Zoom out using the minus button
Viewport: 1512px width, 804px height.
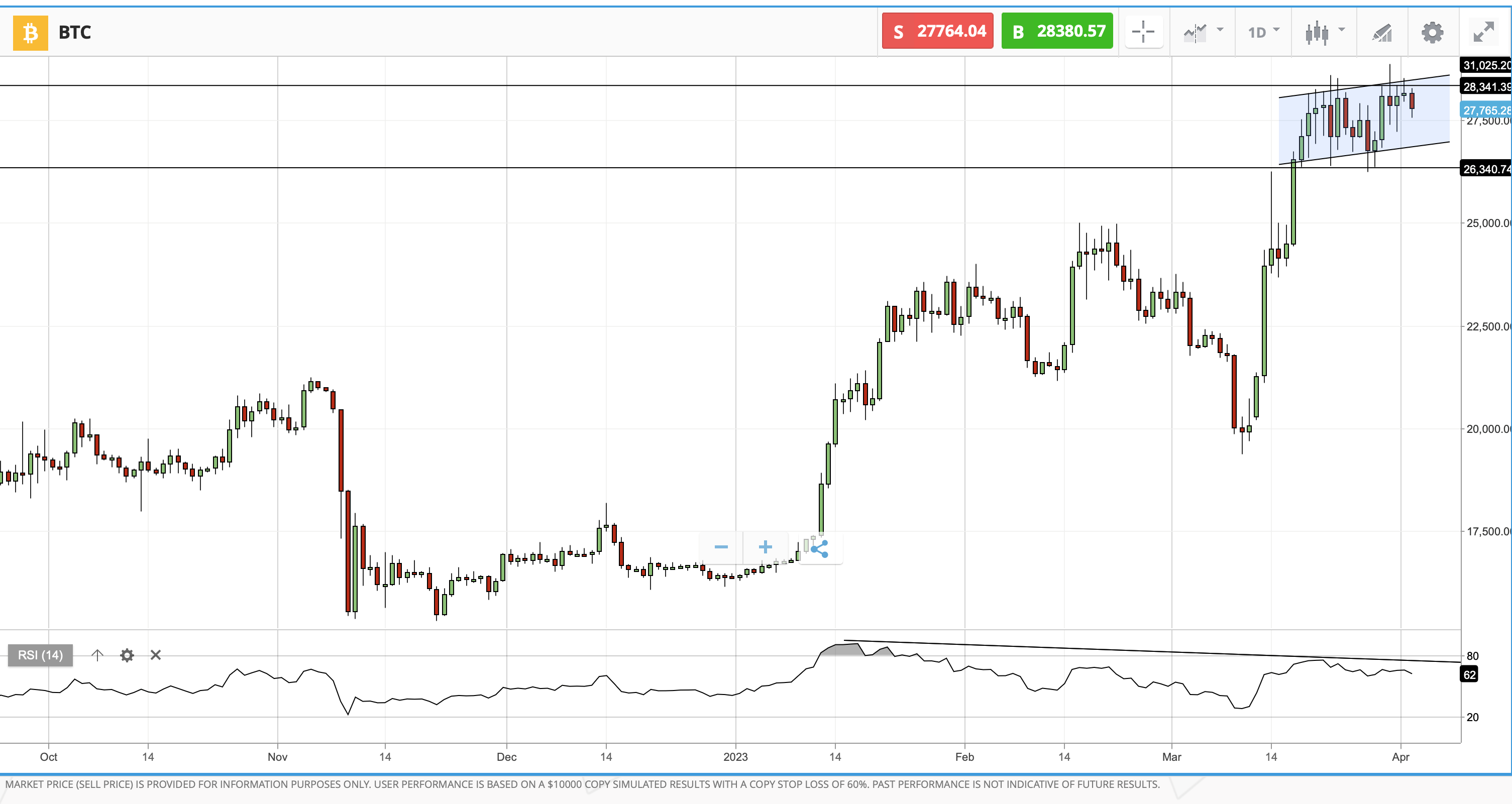[721, 547]
